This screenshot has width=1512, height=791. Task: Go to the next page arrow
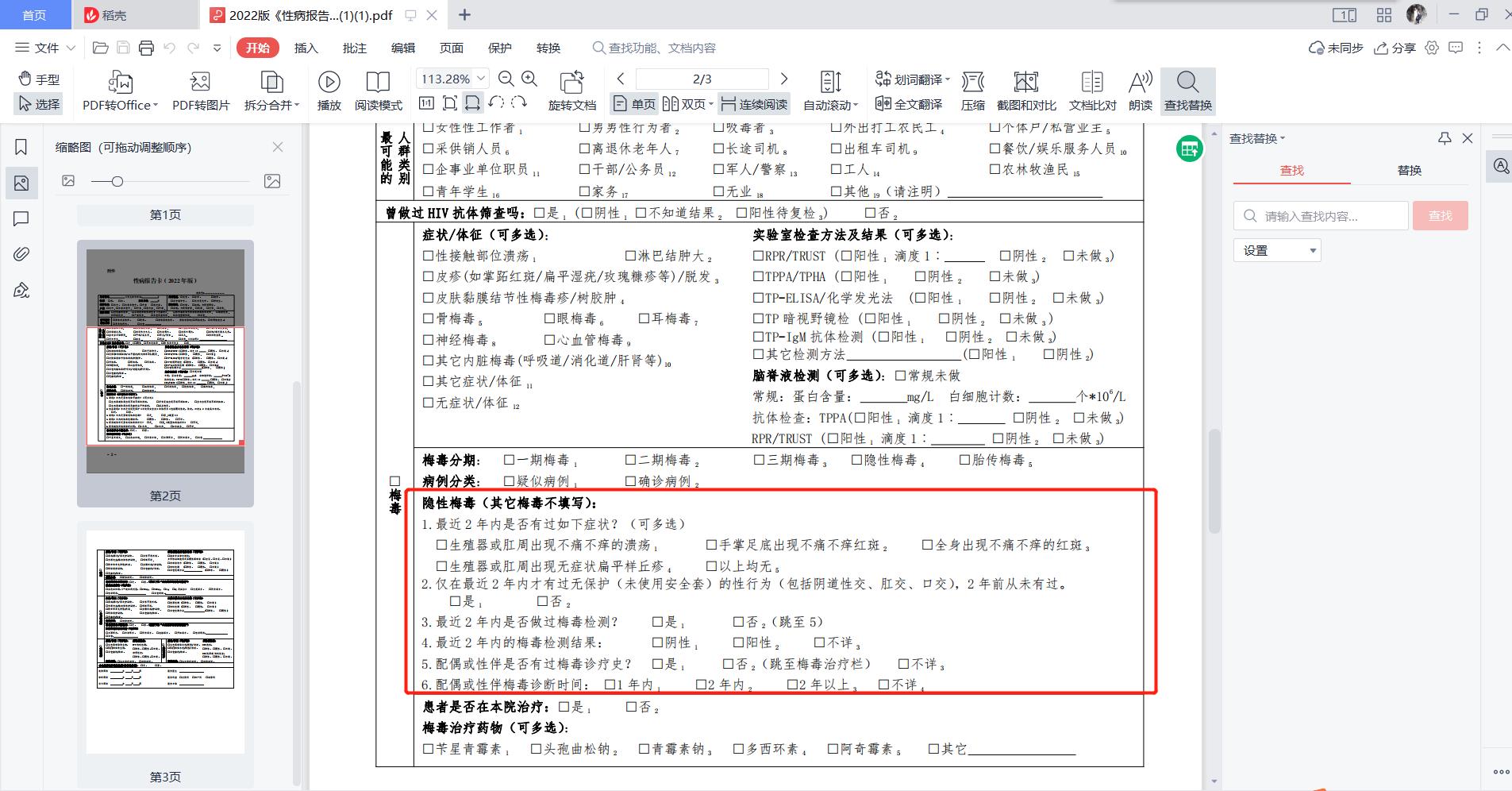(x=784, y=79)
